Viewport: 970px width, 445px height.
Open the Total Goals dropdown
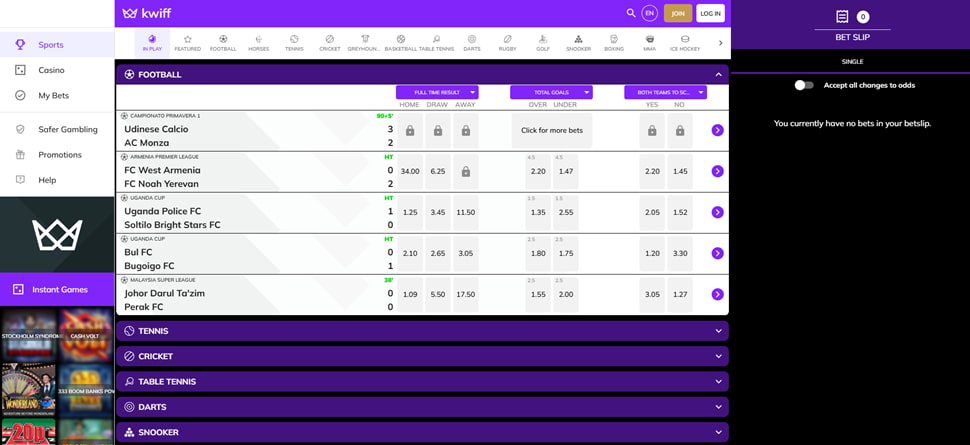pos(551,92)
